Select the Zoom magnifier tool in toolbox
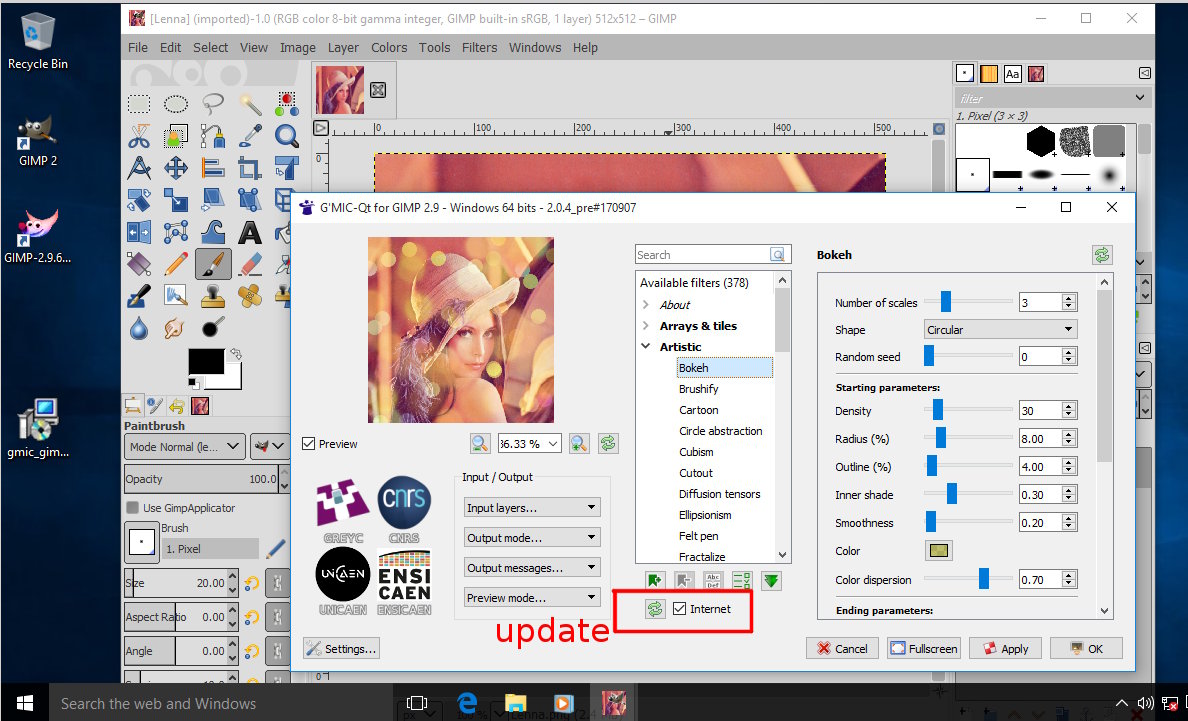The height and width of the screenshot is (721, 1188). [286, 136]
